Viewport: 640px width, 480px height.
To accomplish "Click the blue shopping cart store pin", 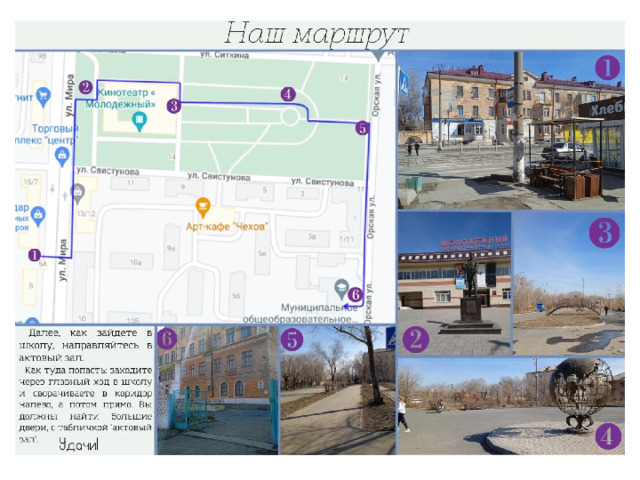I will (x=43, y=97).
